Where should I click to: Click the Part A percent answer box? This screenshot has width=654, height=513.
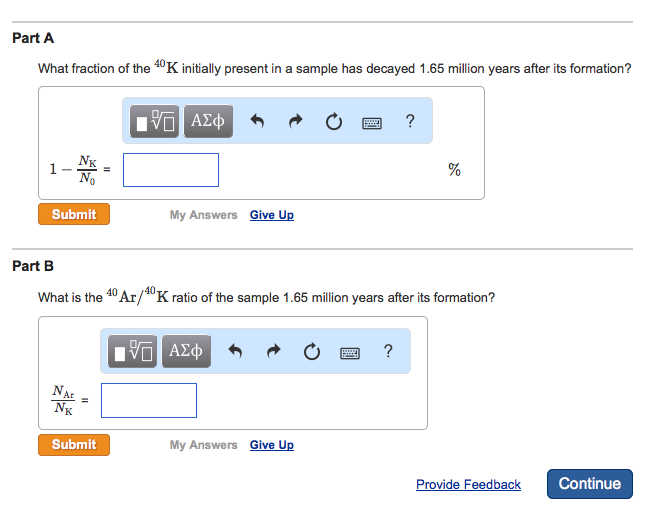[x=171, y=170]
